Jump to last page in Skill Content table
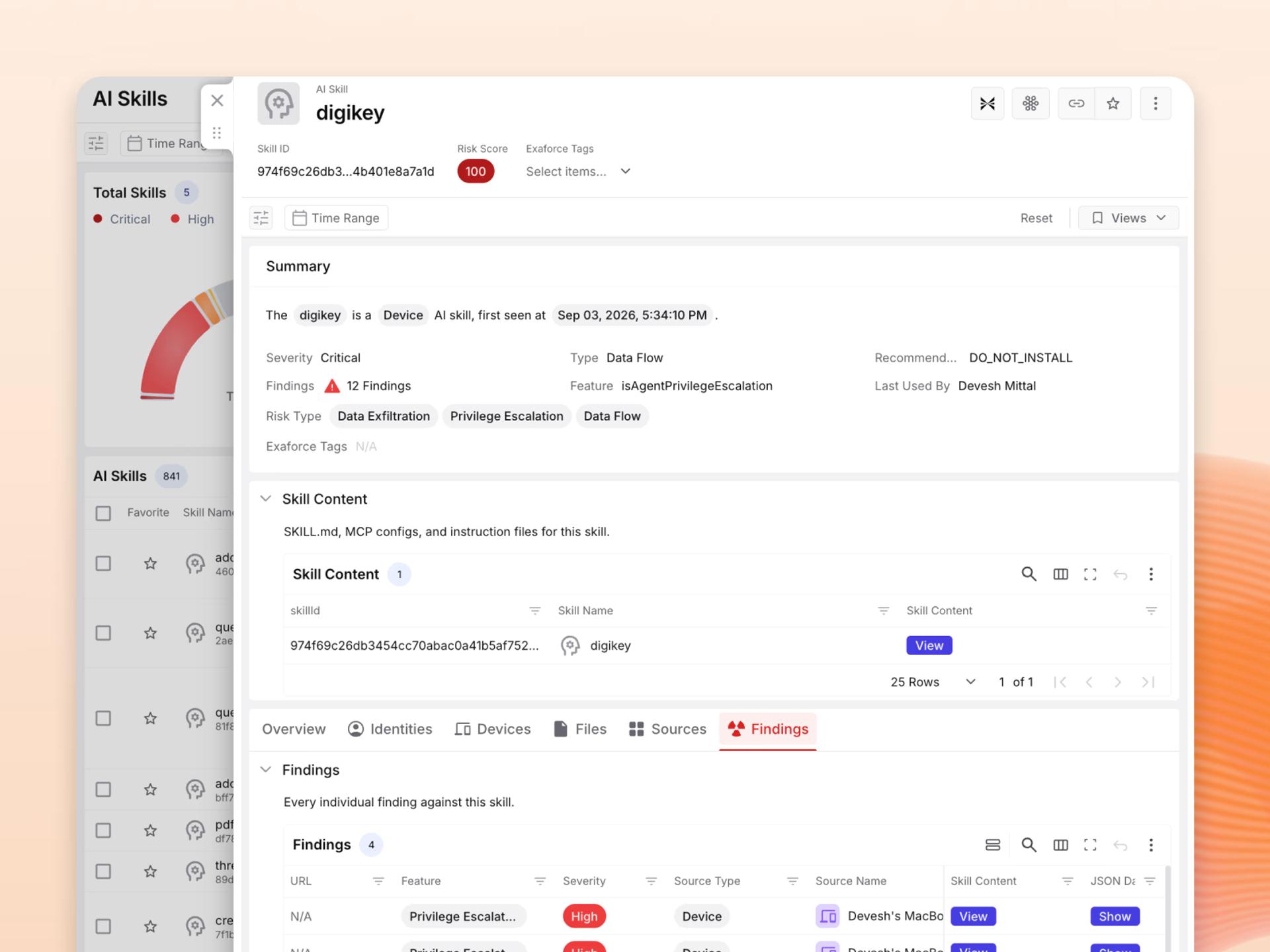Viewport: 1270px width, 952px height. [1148, 682]
